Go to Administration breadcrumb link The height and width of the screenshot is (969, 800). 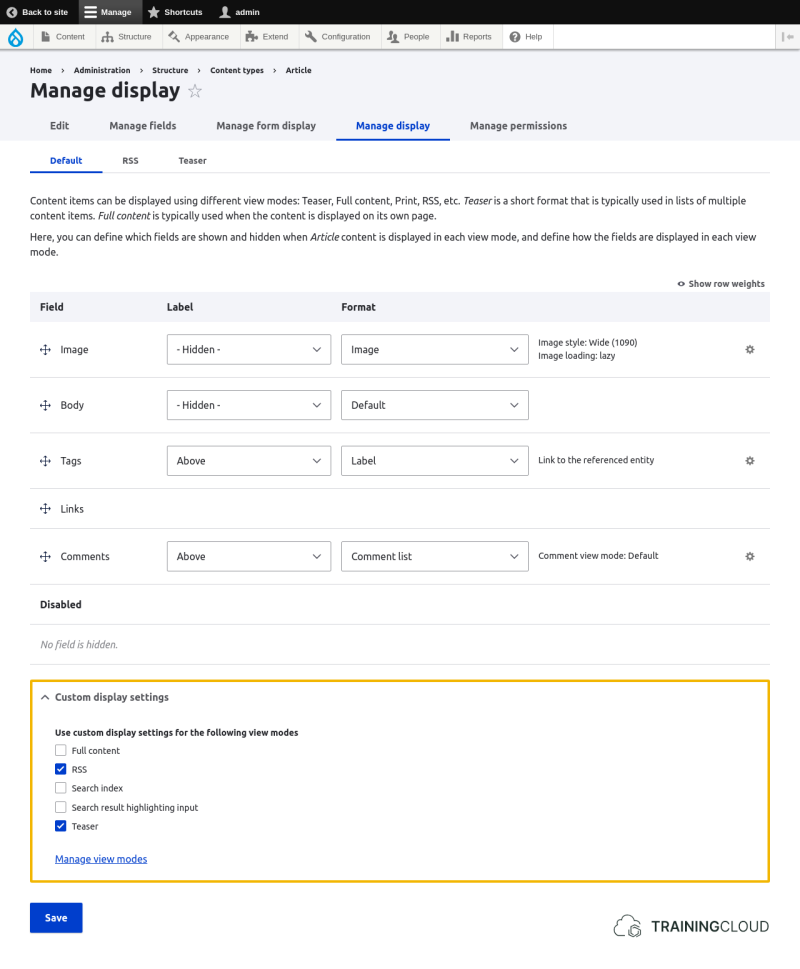click(x=102, y=70)
